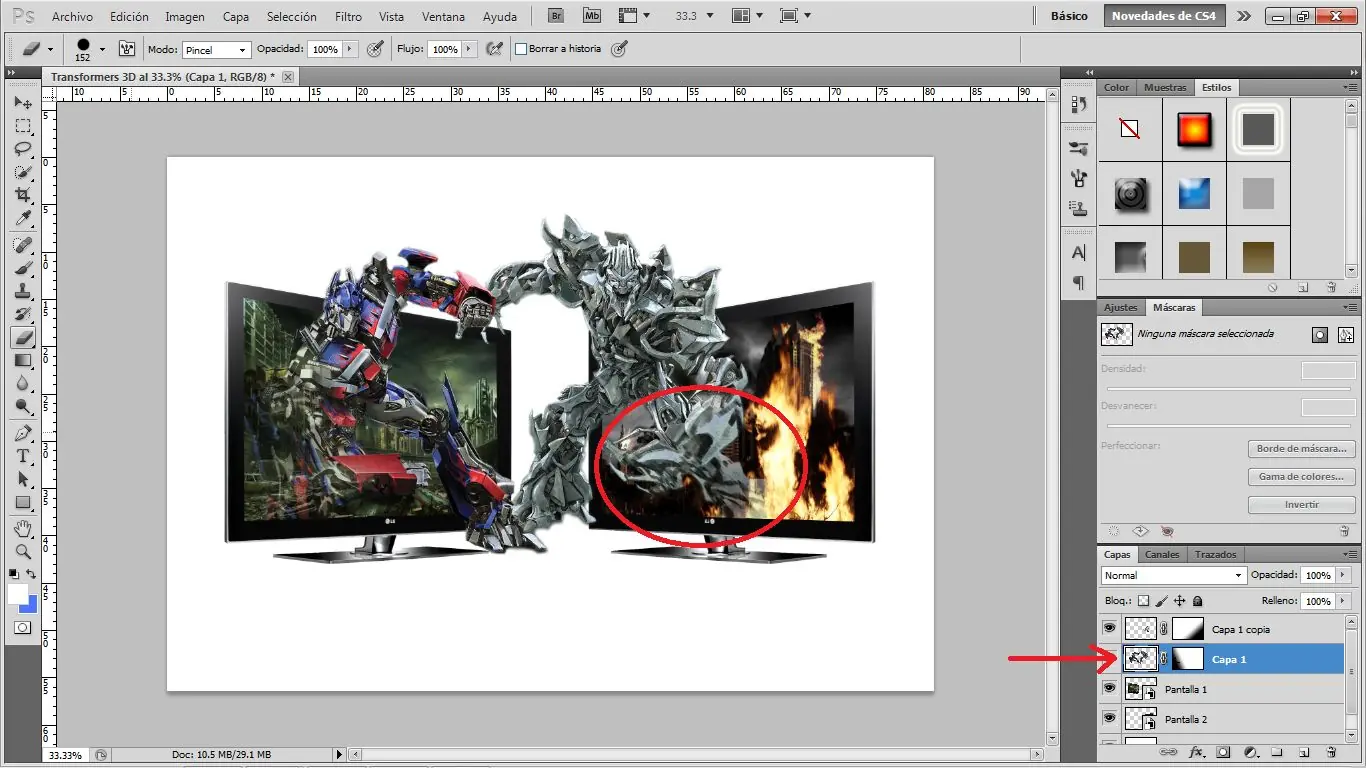
Task: Open the Archivo menu
Action: (x=72, y=16)
